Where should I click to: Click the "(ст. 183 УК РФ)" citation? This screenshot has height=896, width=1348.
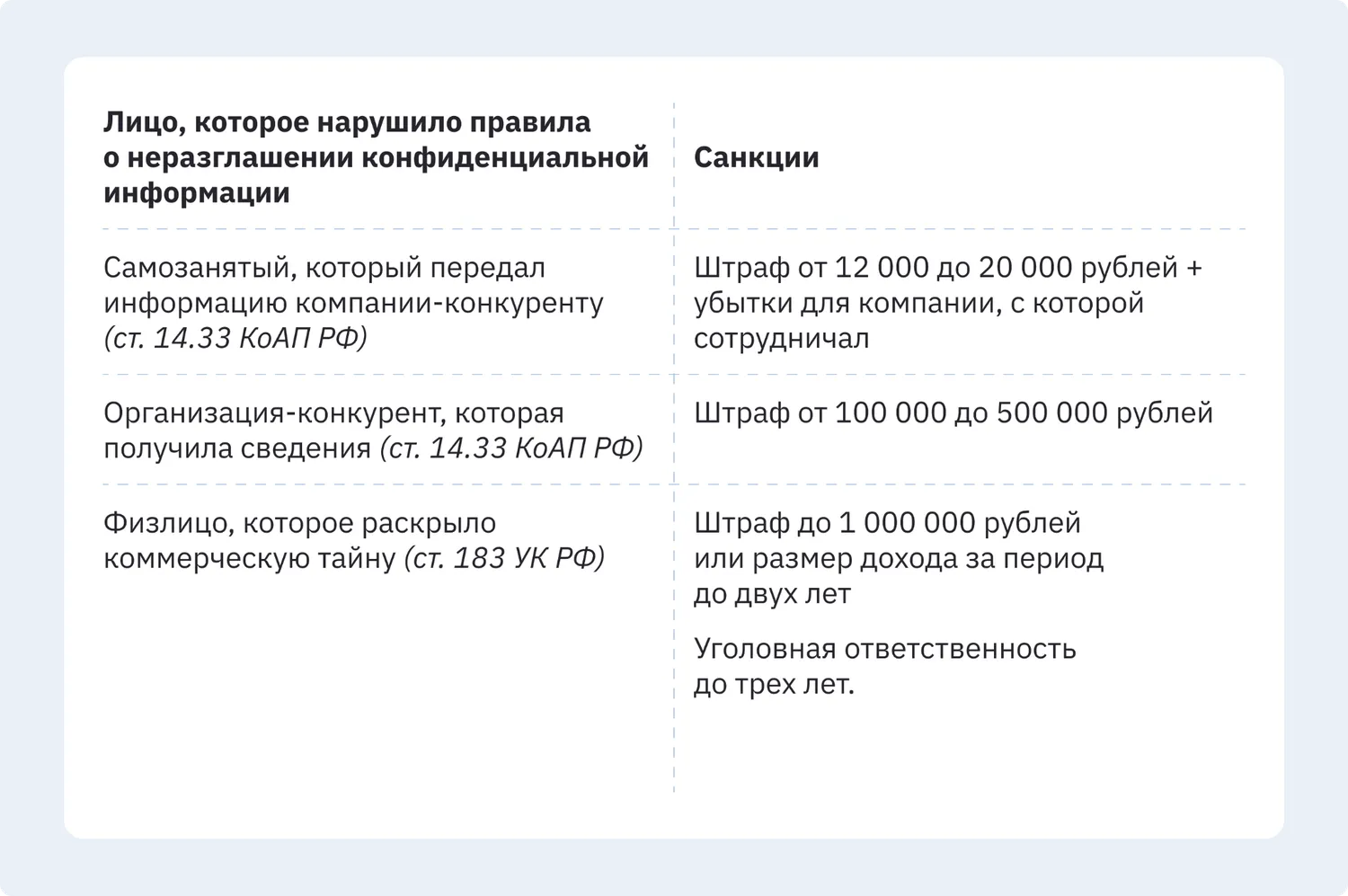(x=504, y=558)
